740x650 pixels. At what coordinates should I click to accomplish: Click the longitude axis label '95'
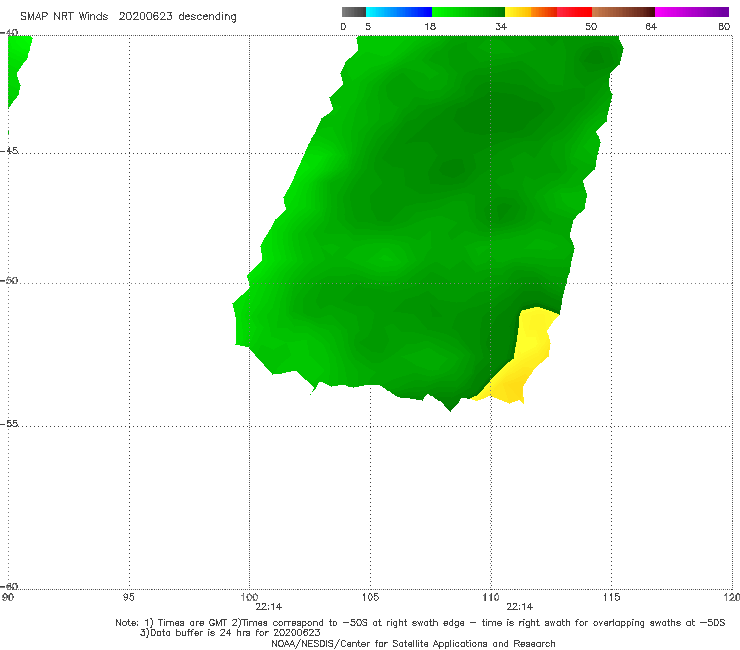click(x=128, y=598)
